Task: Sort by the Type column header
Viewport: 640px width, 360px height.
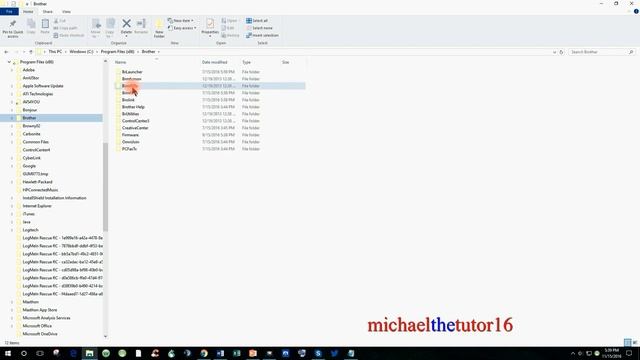Action: click(246, 62)
